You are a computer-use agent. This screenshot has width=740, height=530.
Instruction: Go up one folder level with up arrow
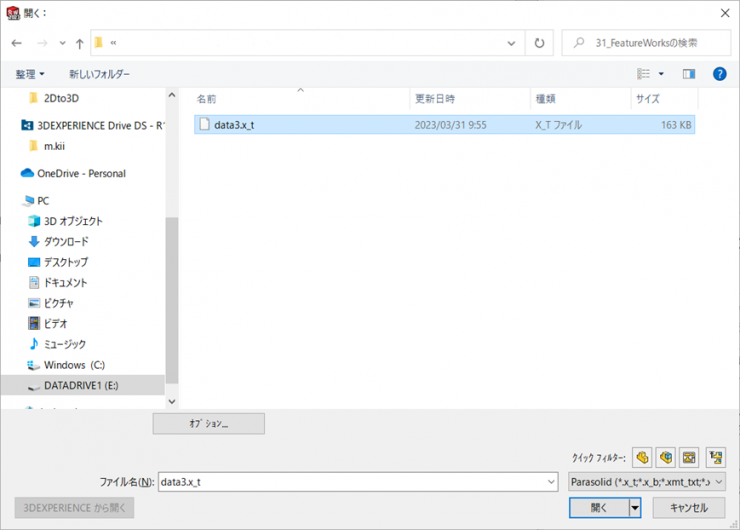tap(80, 43)
